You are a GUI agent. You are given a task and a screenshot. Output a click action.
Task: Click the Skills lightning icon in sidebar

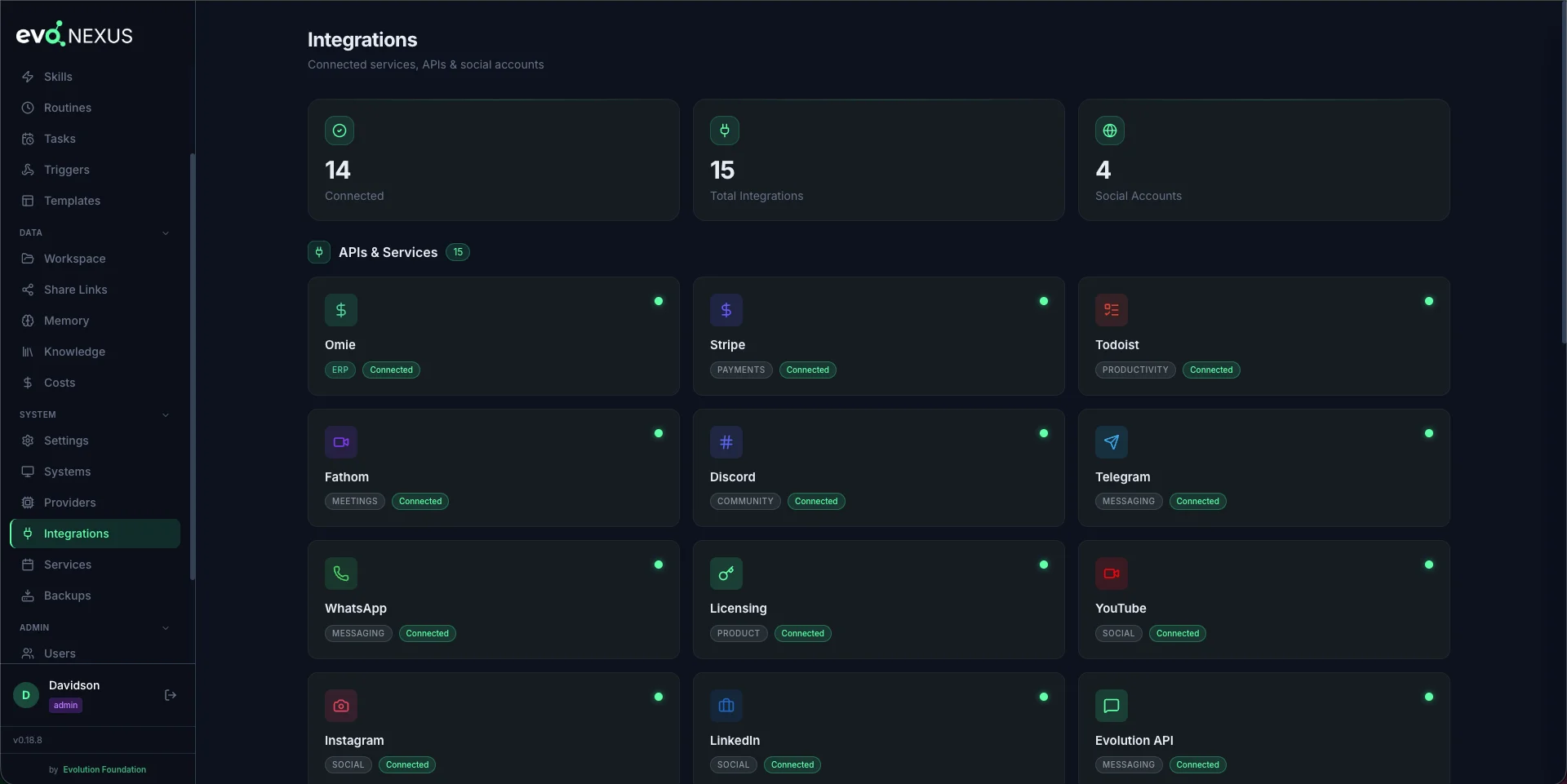[x=28, y=77]
